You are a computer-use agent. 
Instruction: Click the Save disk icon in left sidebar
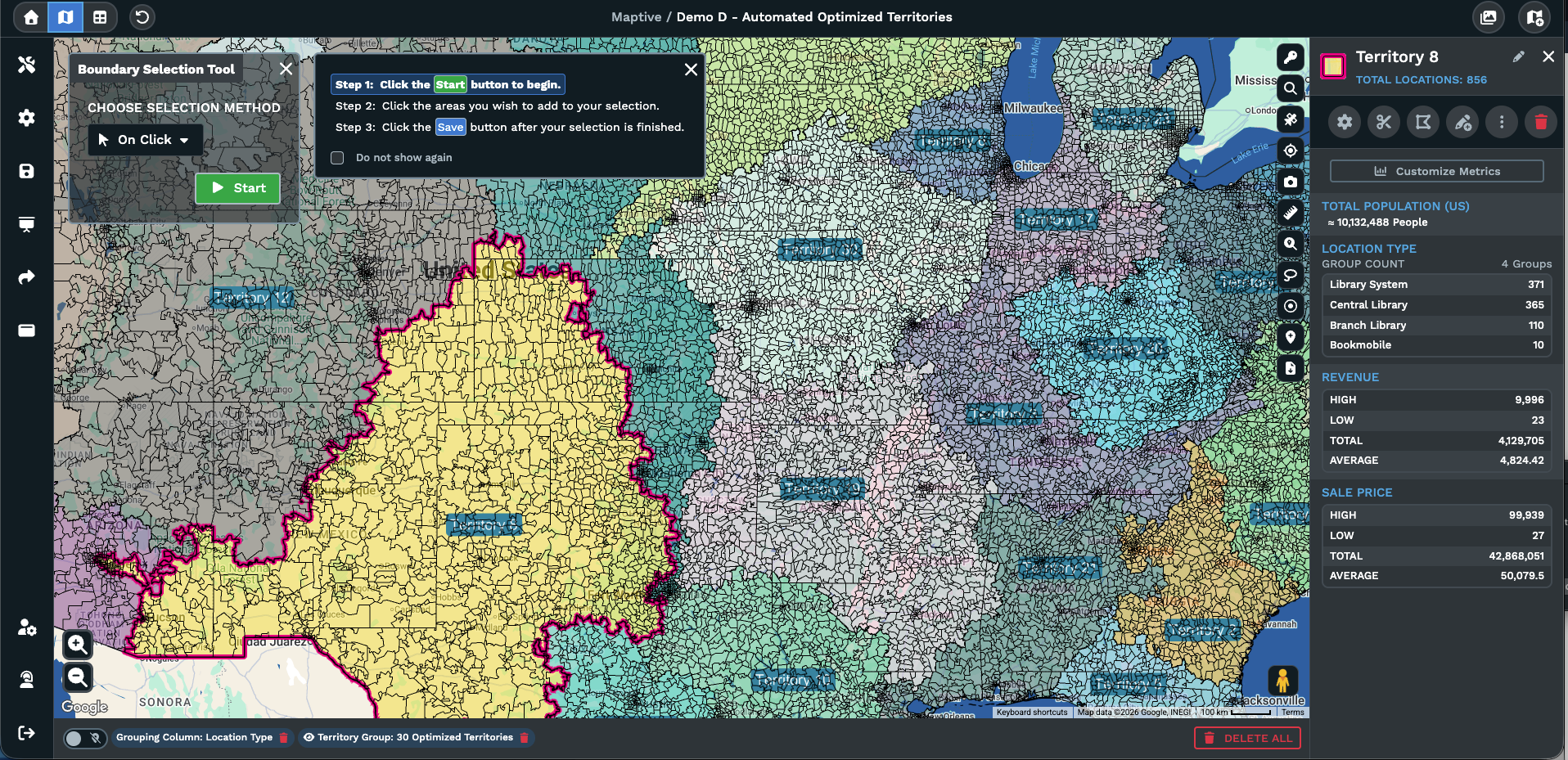coord(27,171)
